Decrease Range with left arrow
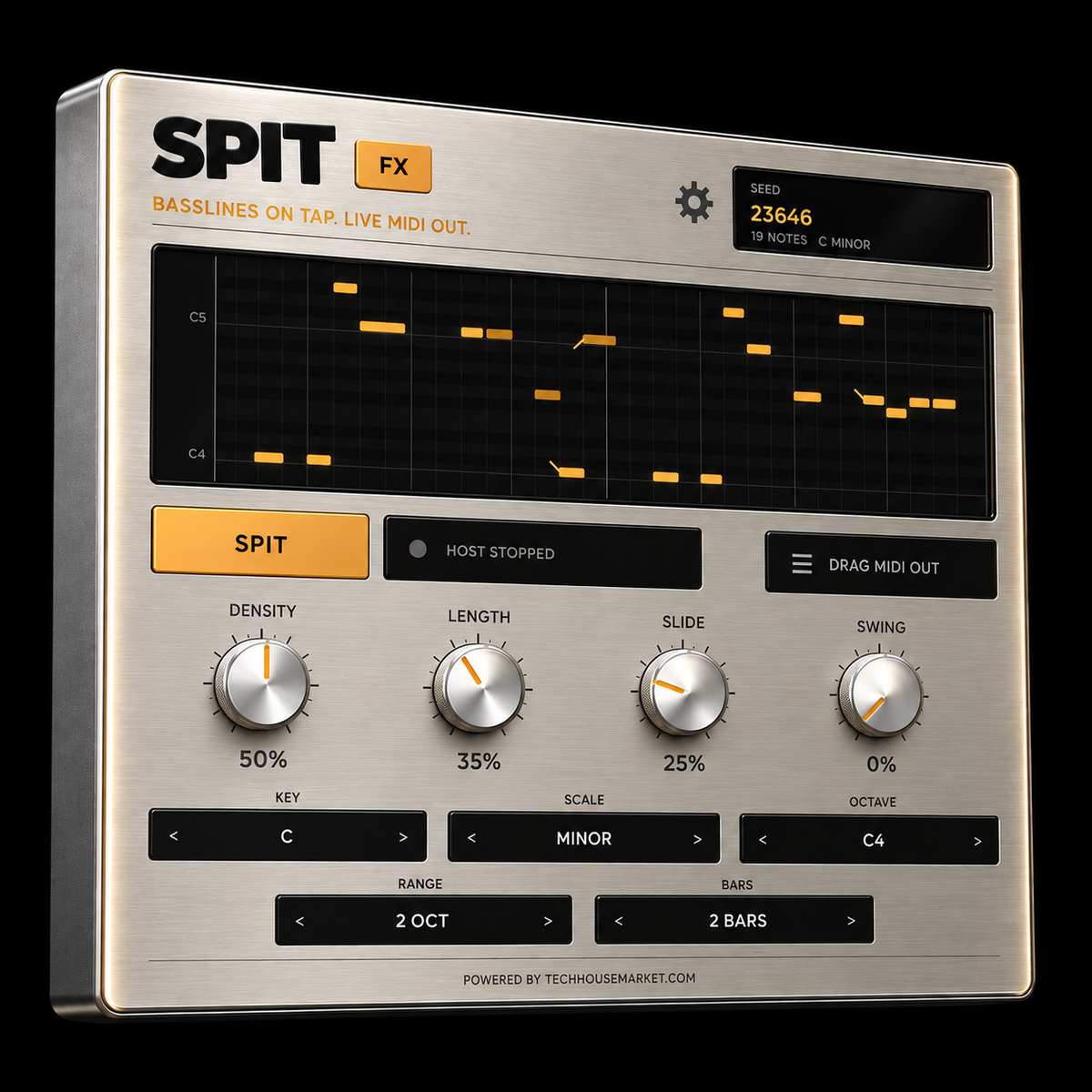The height and width of the screenshot is (1092, 1092). point(300,921)
